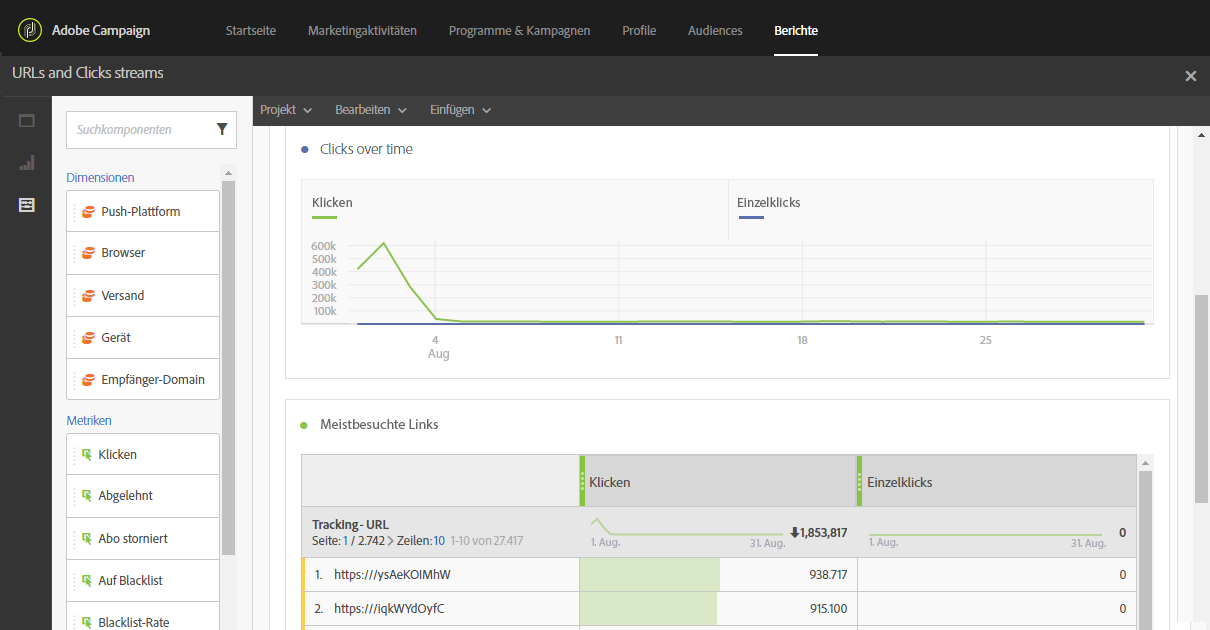Change the Zeilen row count link

coord(439,541)
